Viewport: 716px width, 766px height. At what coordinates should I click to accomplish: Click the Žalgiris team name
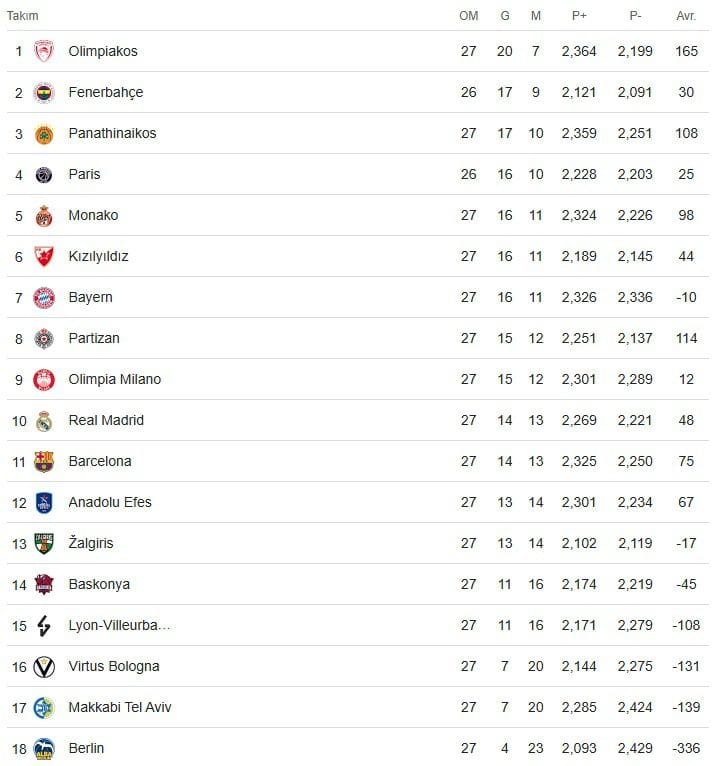pos(91,542)
